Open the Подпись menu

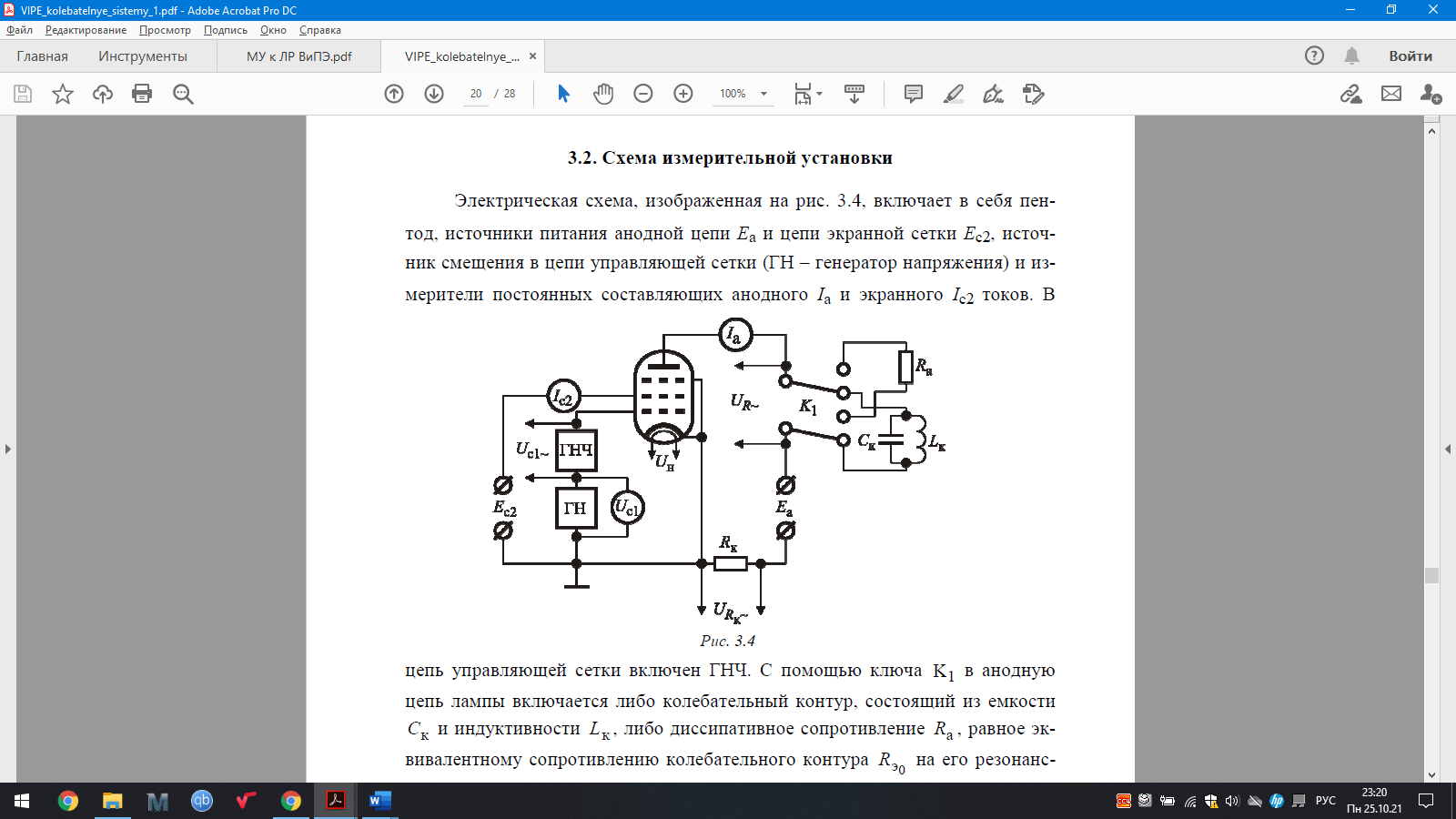[x=226, y=30]
